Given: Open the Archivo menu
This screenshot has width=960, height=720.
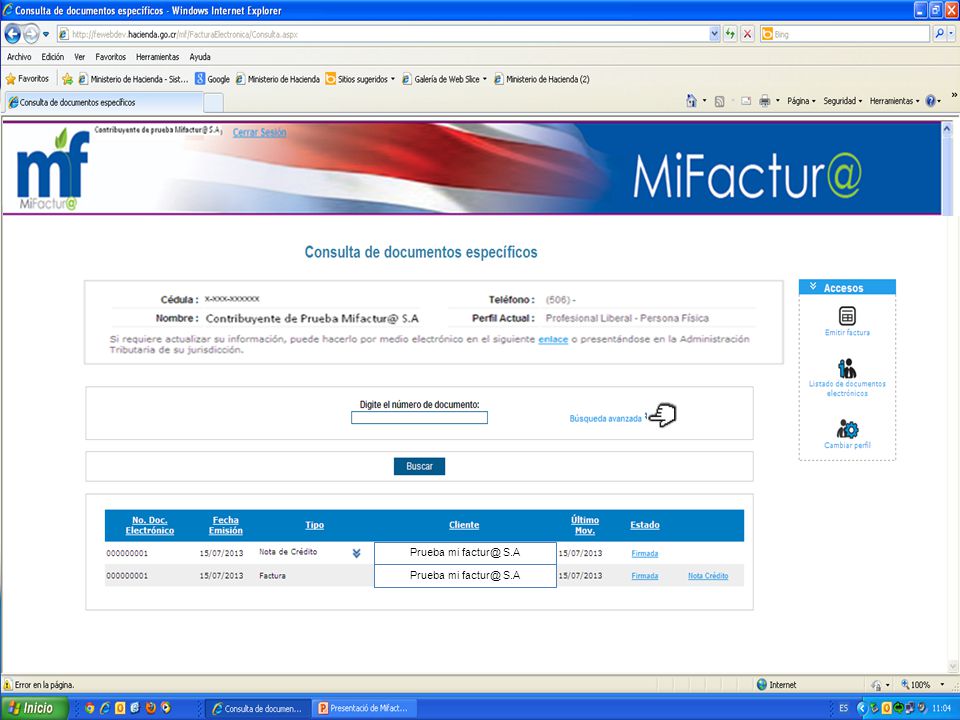Looking at the screenshot, I should point(19,57).
